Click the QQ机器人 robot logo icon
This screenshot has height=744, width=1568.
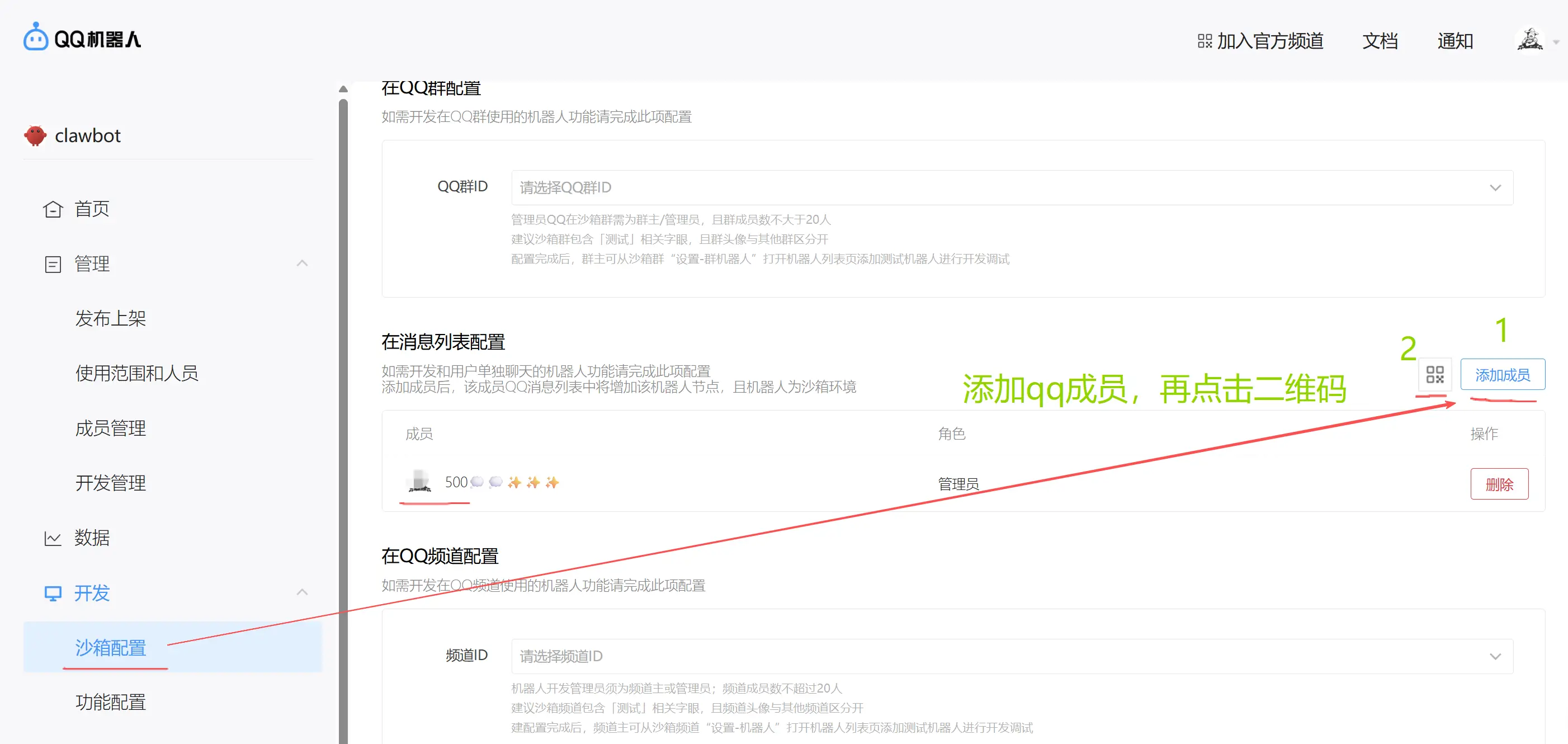[x=35, y=37]
